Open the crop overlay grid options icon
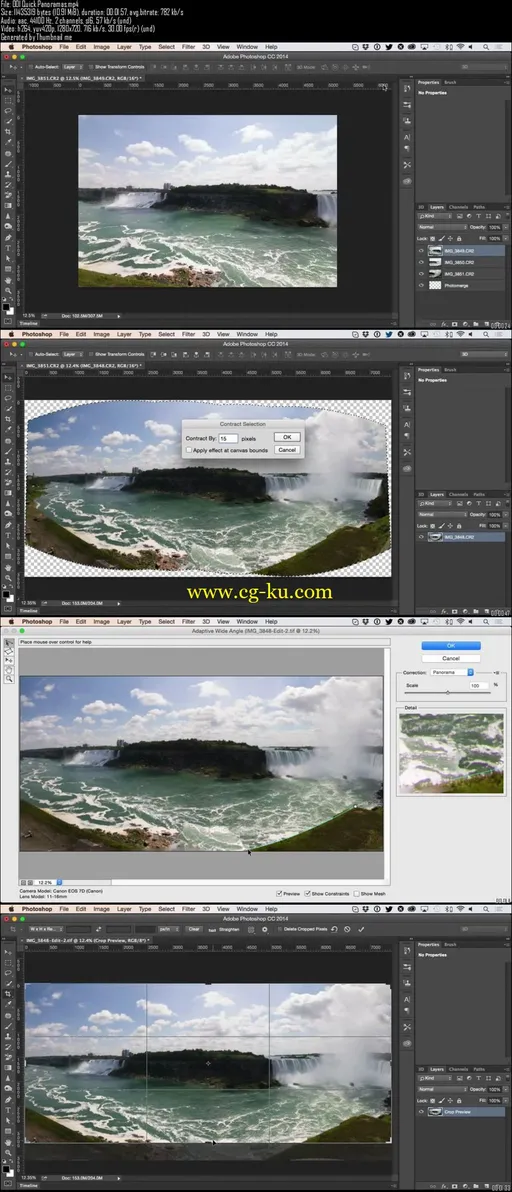512x1192 pixels. (251, 929)
